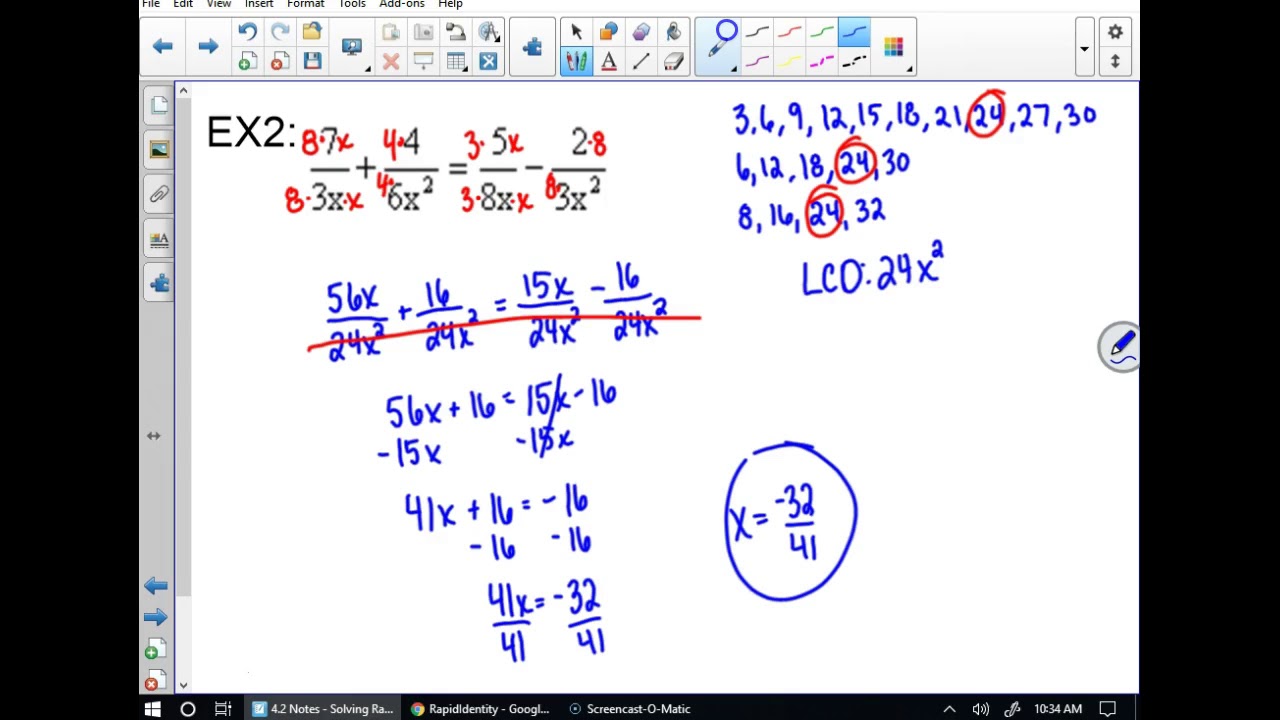Image resolution: width=1280 pixels, height=720 pixels.
Task: Select the Text tool
Action: point(609,62)
